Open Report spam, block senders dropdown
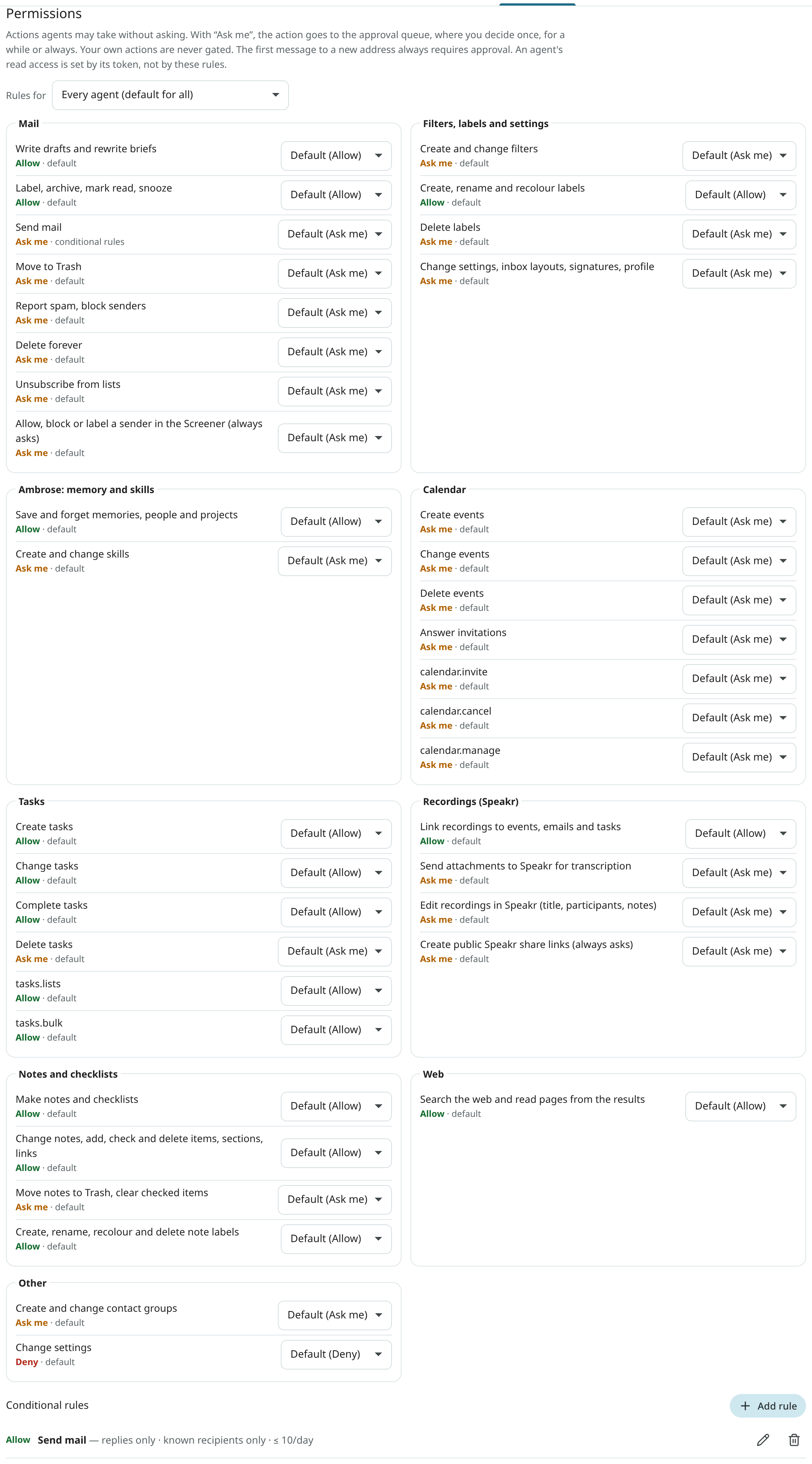 335,313
